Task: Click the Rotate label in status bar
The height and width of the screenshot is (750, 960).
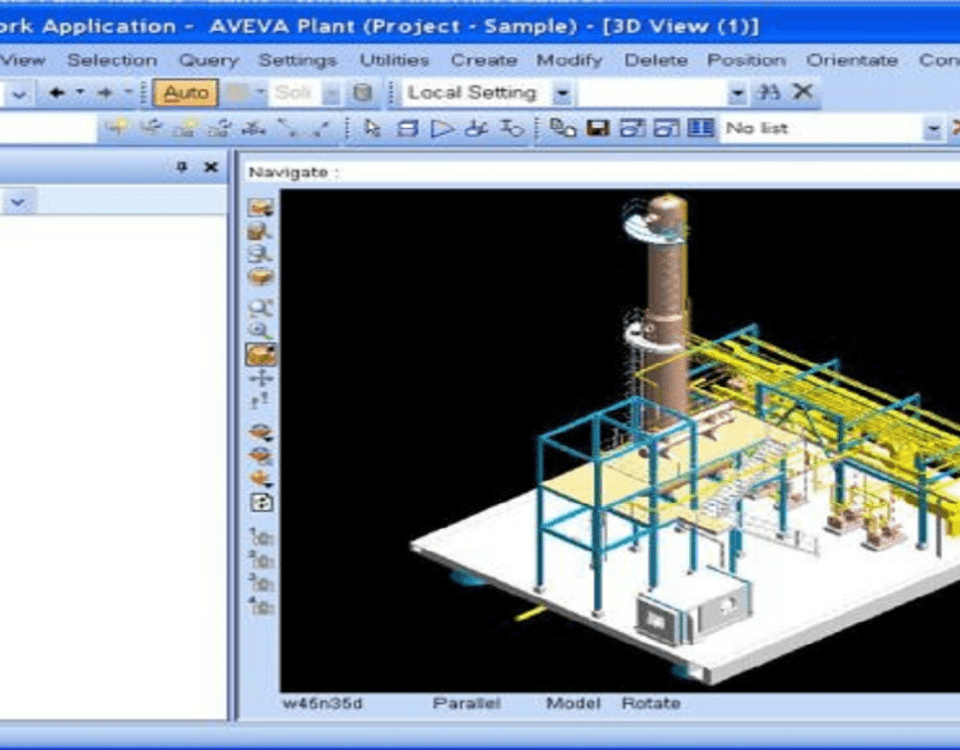Action: click(x=651, y=703)
